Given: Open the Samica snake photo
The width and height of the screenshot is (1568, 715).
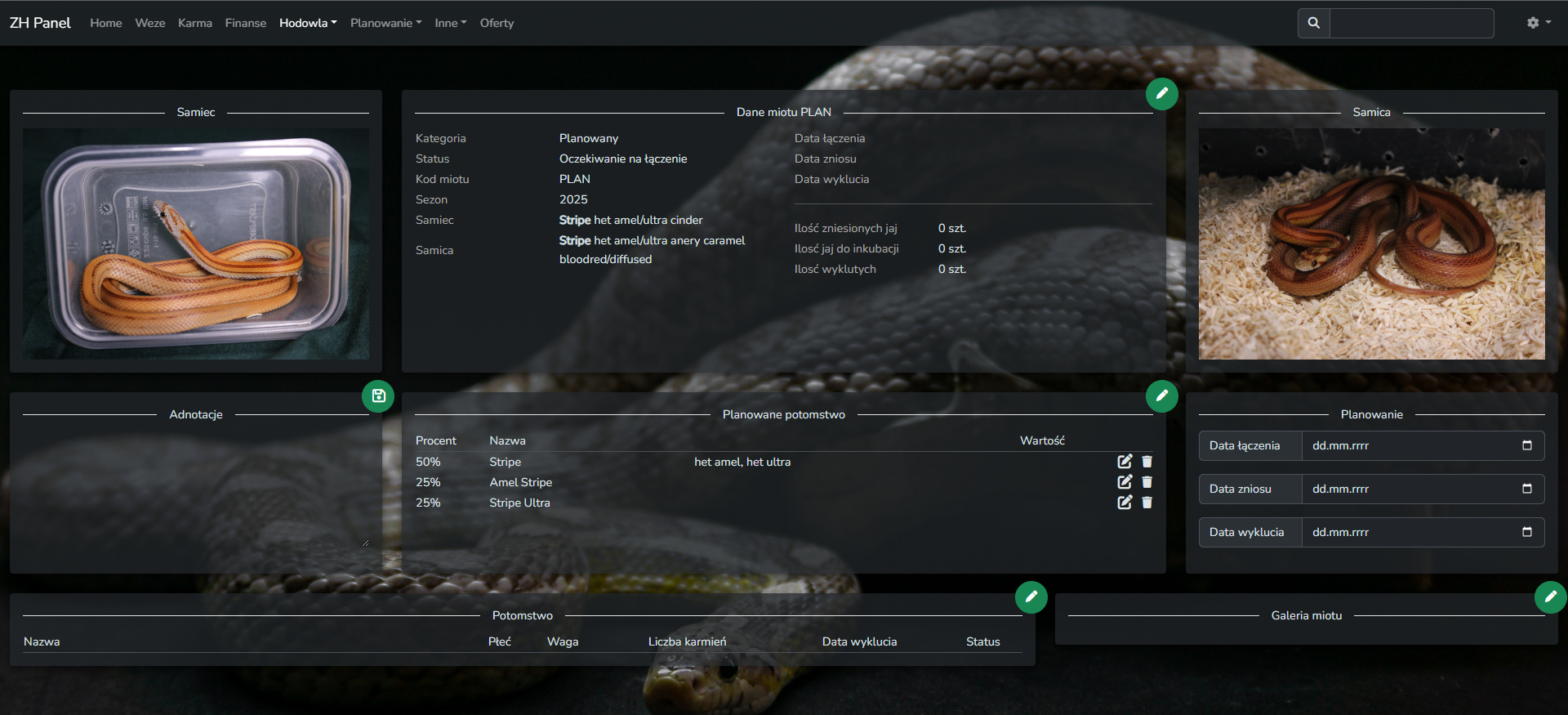Looking at the screenshot, I should [x=1371, y=244].
